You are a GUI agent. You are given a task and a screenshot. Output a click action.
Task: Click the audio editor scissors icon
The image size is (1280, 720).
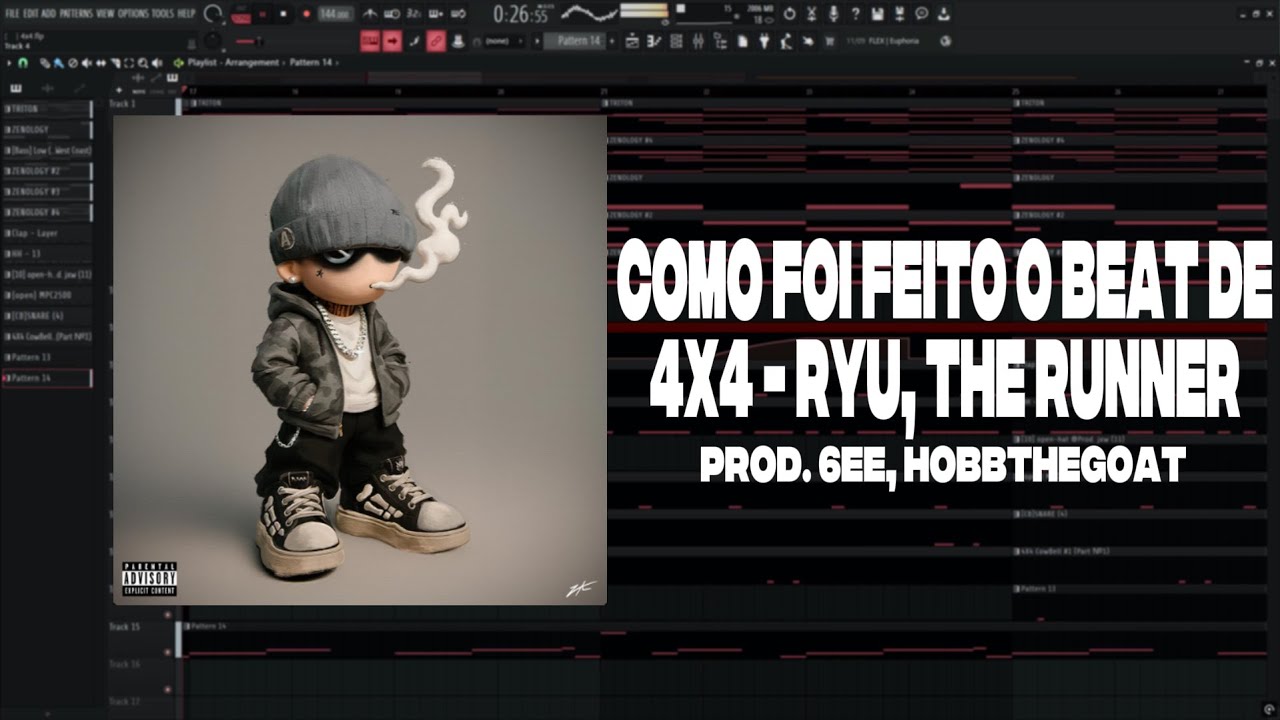click(812, 14)
